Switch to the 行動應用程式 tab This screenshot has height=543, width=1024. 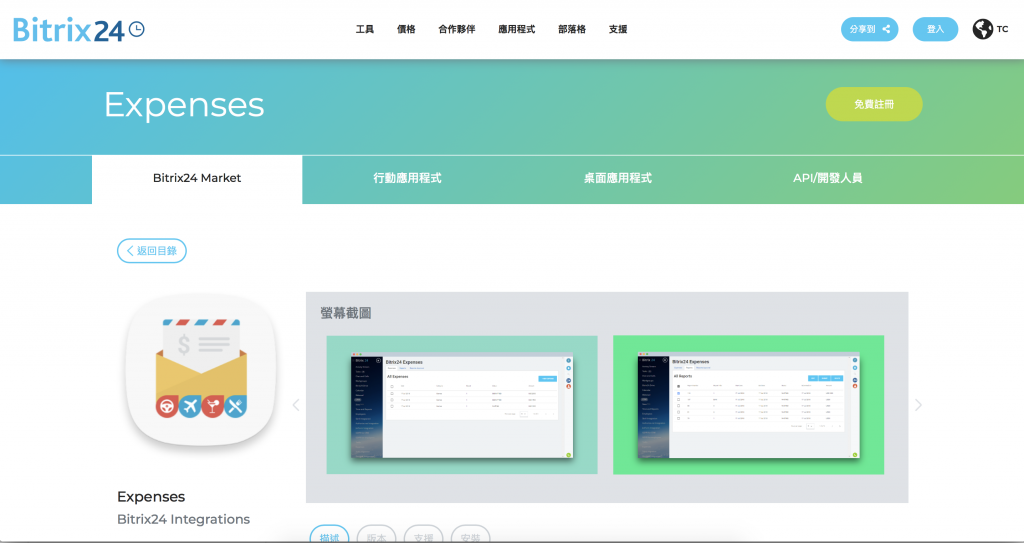408,179
